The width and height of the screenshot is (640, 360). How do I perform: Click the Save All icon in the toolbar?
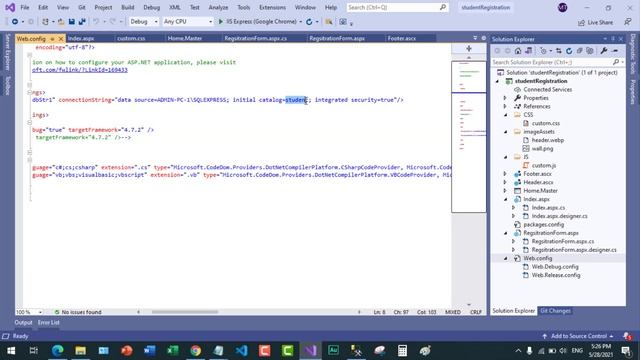tap(82, 22)
